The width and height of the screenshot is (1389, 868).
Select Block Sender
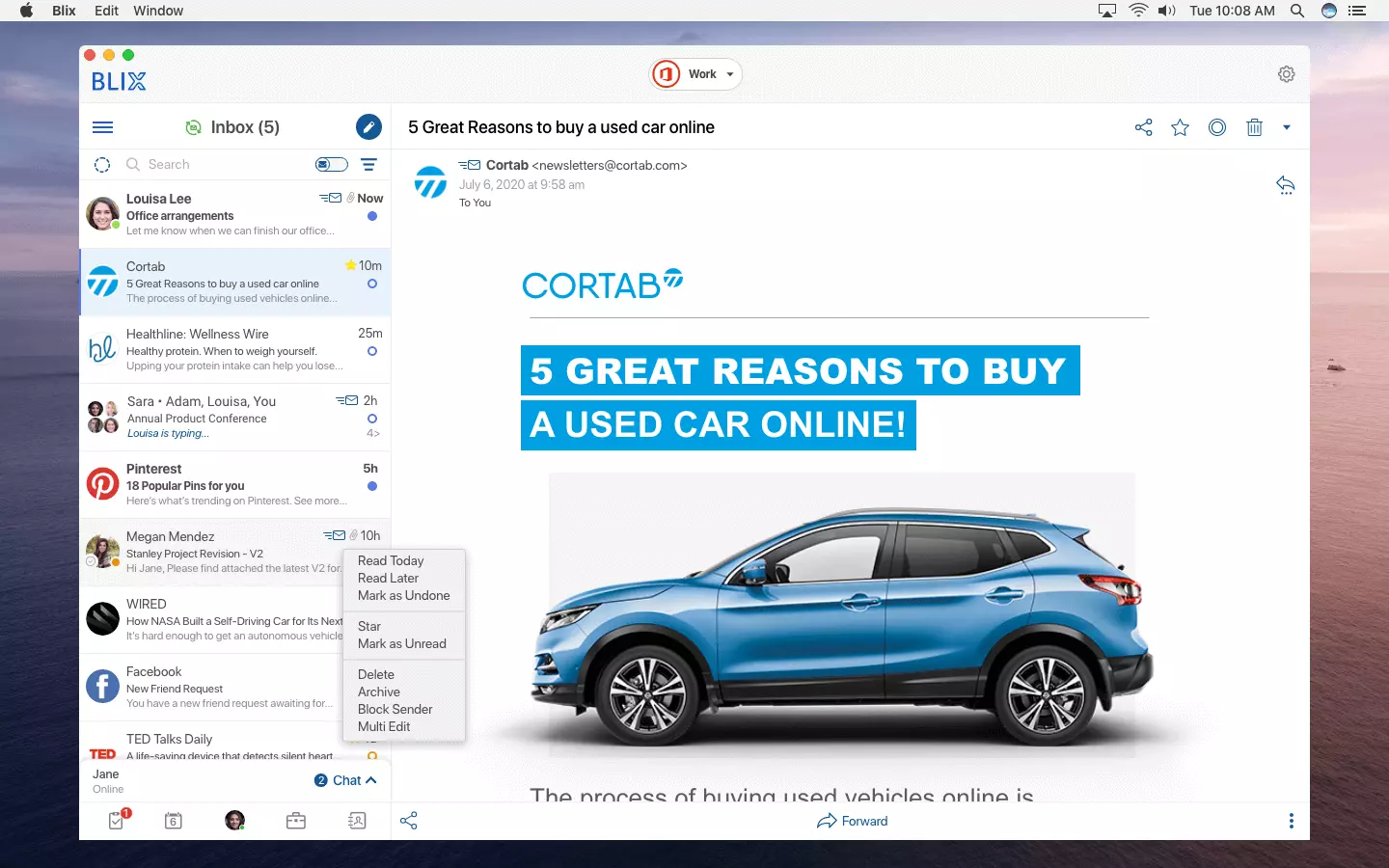pos(395,709)
